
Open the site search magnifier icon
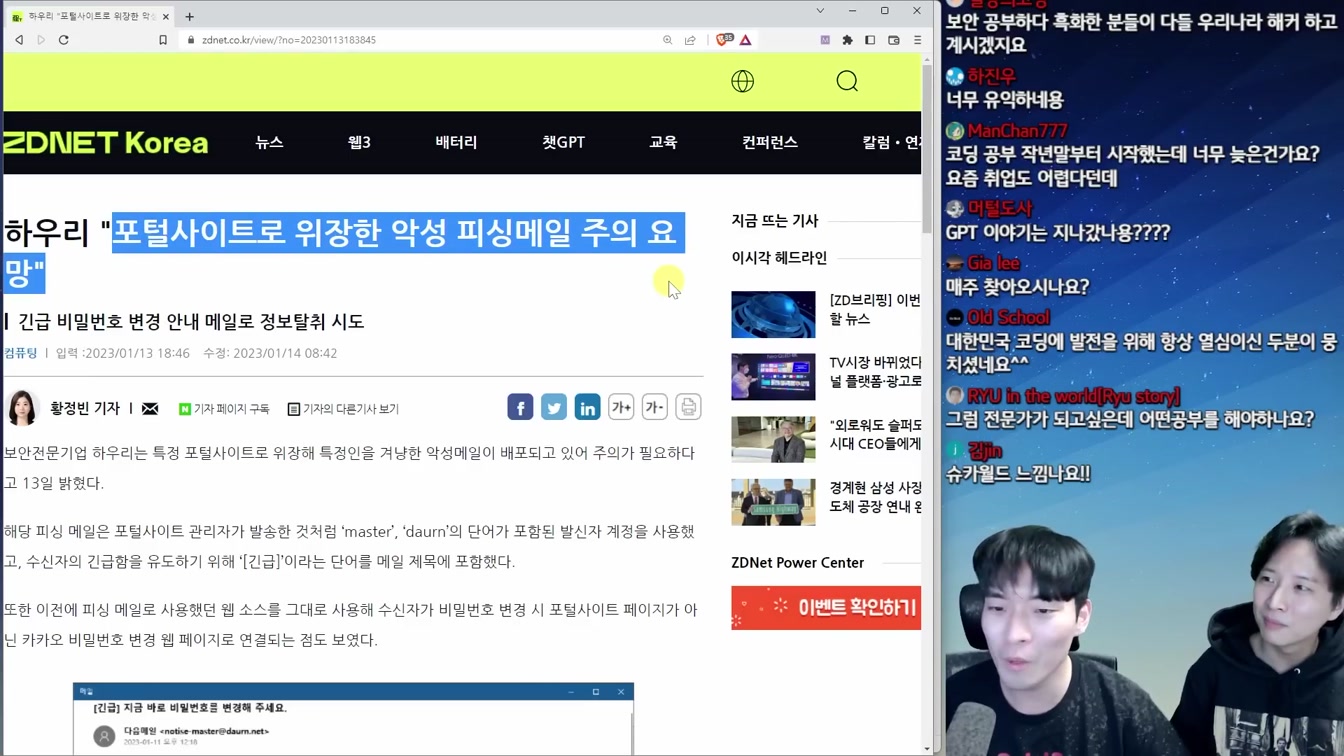tap(847, 81)
